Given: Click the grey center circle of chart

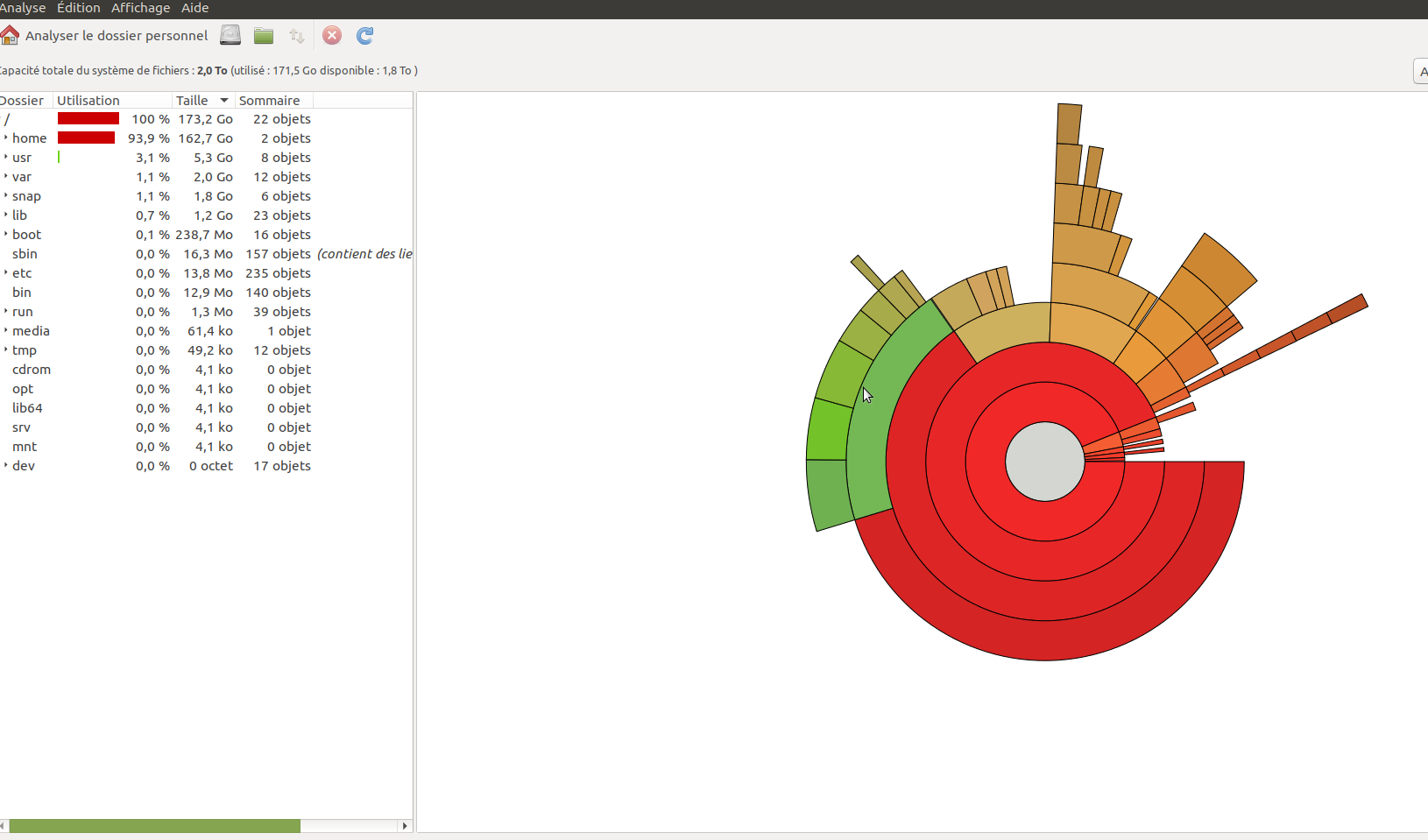Looking at the screenshot, I should coord(1044,462).
